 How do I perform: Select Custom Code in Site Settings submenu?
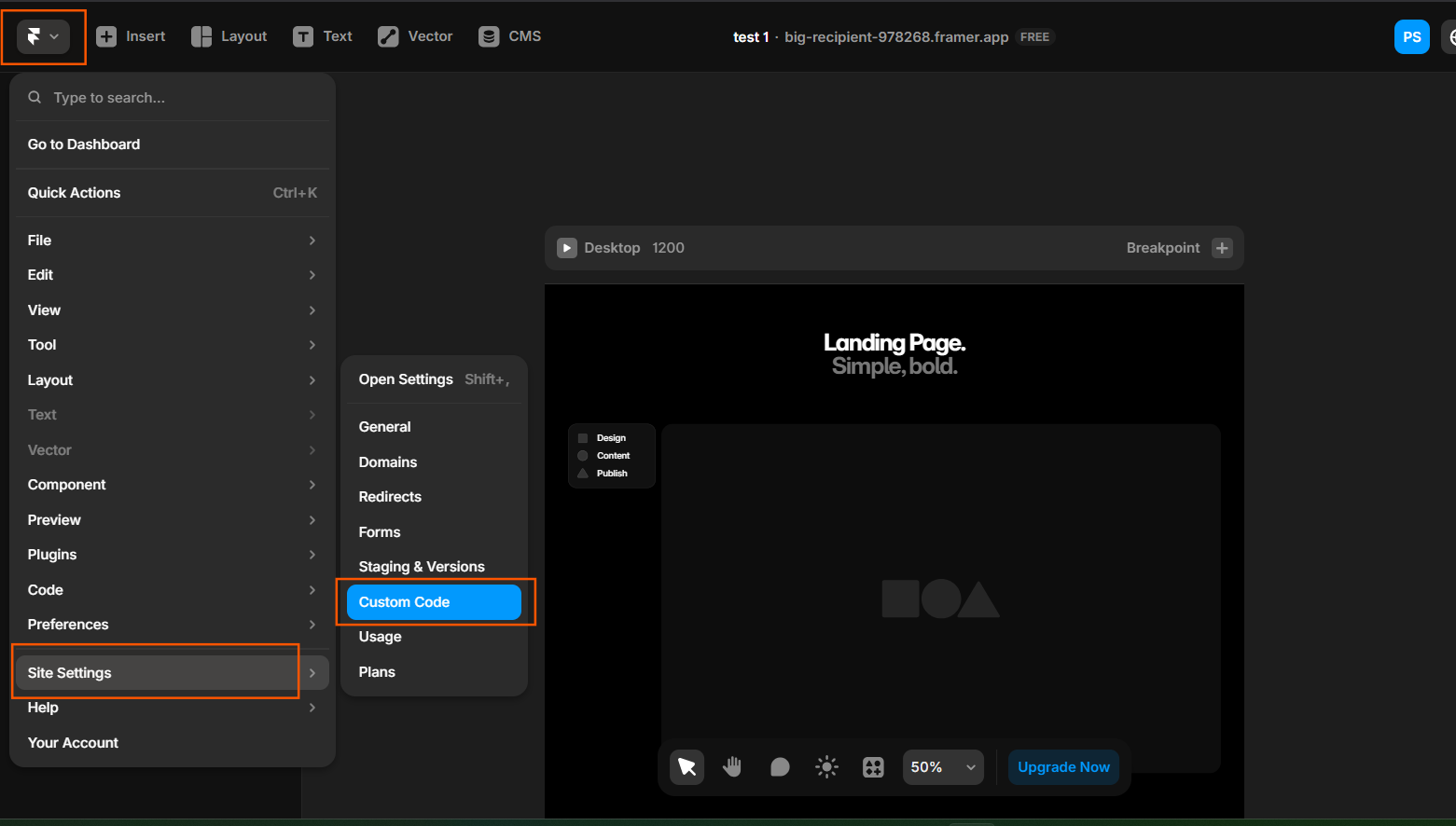[434, 602]
